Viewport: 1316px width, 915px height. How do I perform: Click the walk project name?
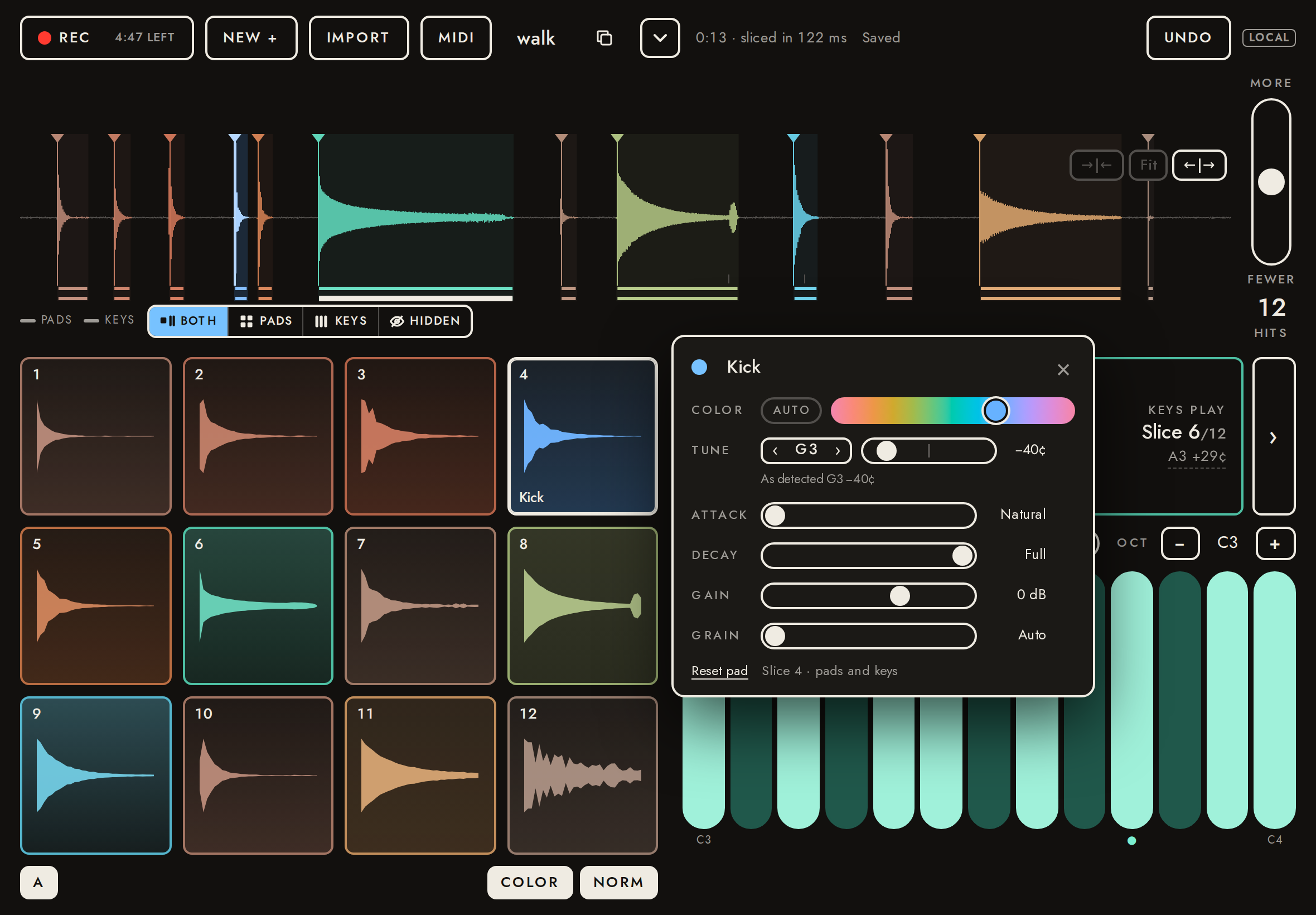tap(536, 38)
